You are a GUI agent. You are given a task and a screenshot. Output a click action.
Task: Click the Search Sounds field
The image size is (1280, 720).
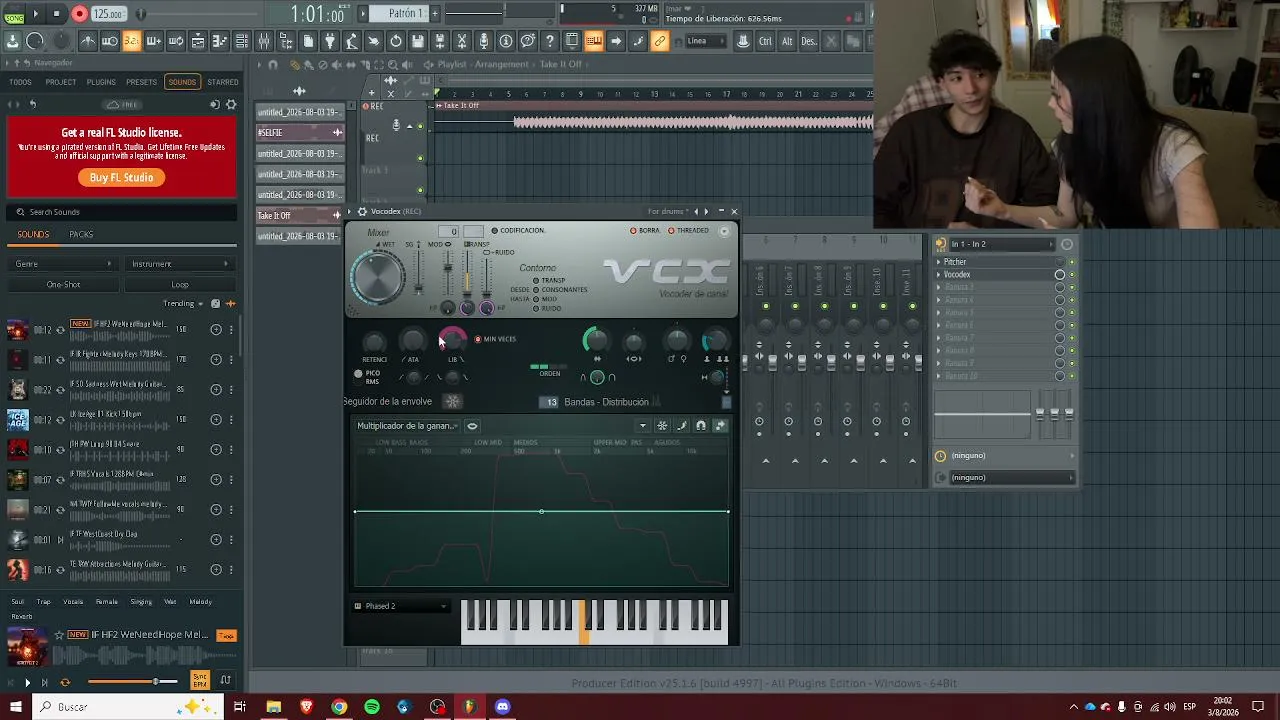pos(121,212)
